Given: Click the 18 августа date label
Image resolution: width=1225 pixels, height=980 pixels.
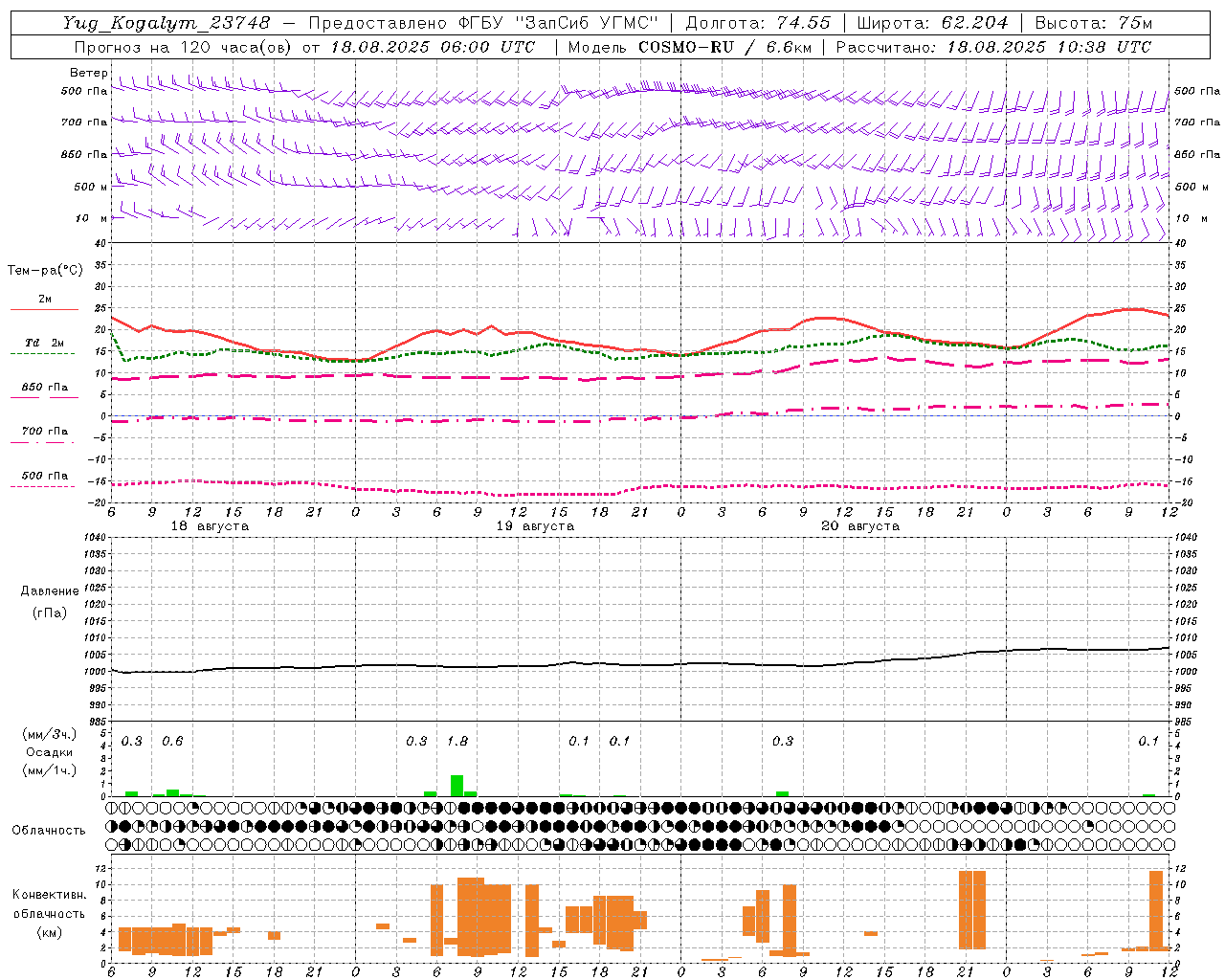Looking at the screenshot, I should tap(210, 526).
